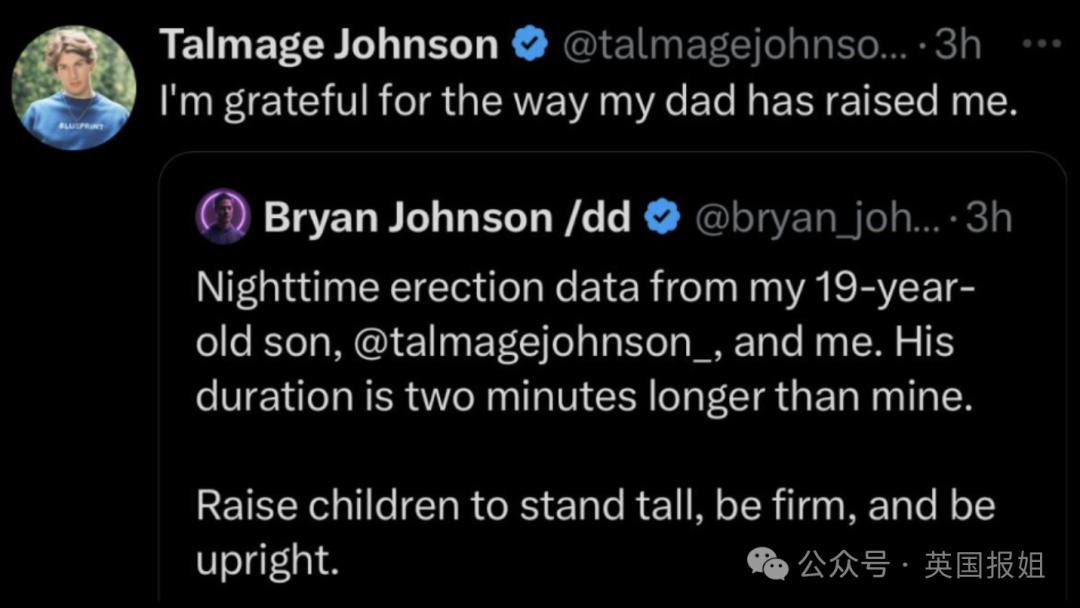Click the 3h timestamp in quoted tweet
This screenshot has width=1080, height=608.
(x=989, y=218)
